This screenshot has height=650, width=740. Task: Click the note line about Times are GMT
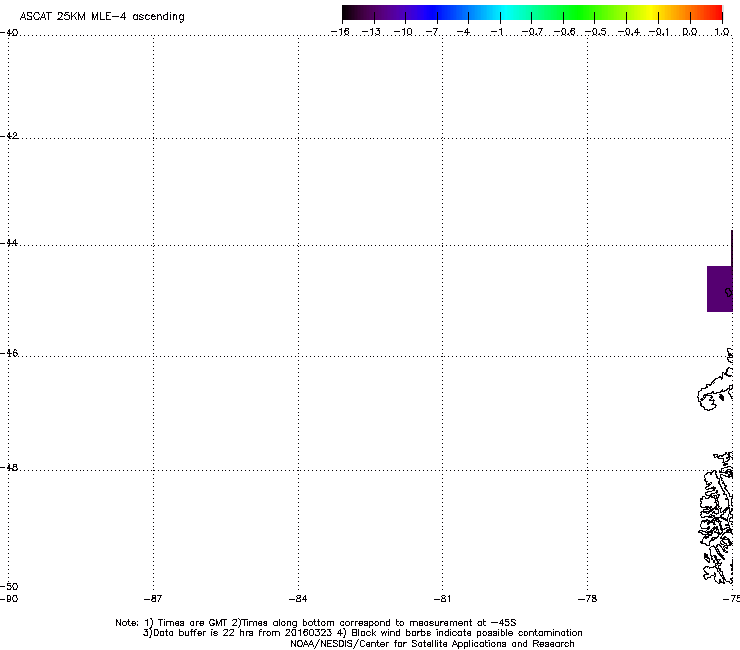tap(316, 623)
